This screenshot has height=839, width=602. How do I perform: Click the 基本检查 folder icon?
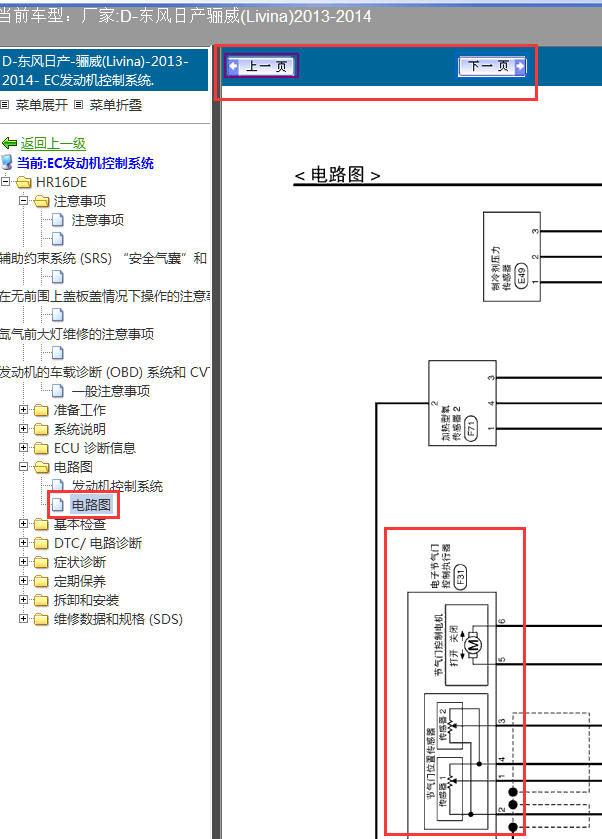coord(41,524)
